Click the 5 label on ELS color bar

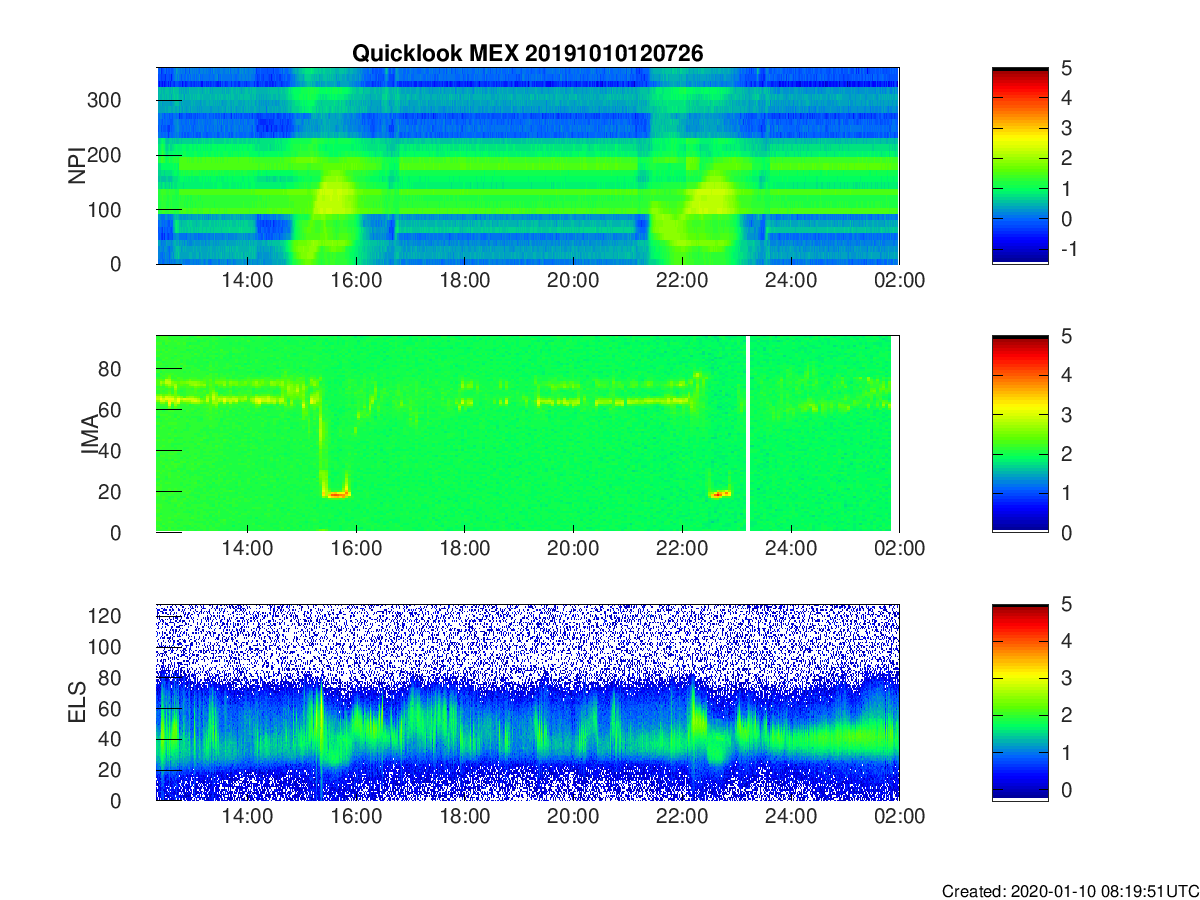1065,605
